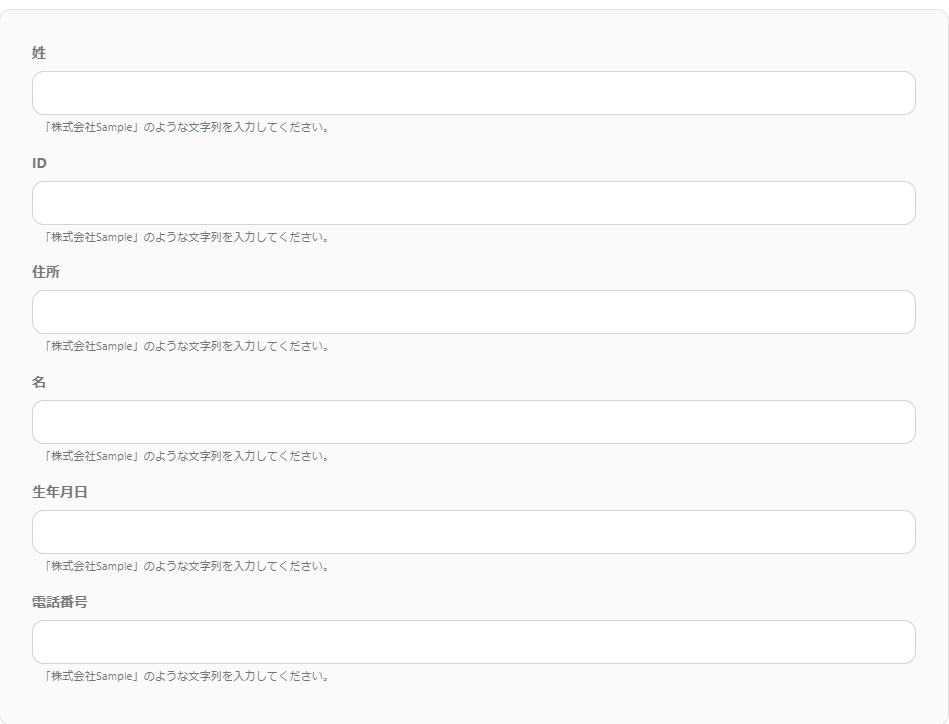Click helper text beneath 住所 field
Viewport: 949px width, 724px height.
pyautogui.click(x=187, y=346)
